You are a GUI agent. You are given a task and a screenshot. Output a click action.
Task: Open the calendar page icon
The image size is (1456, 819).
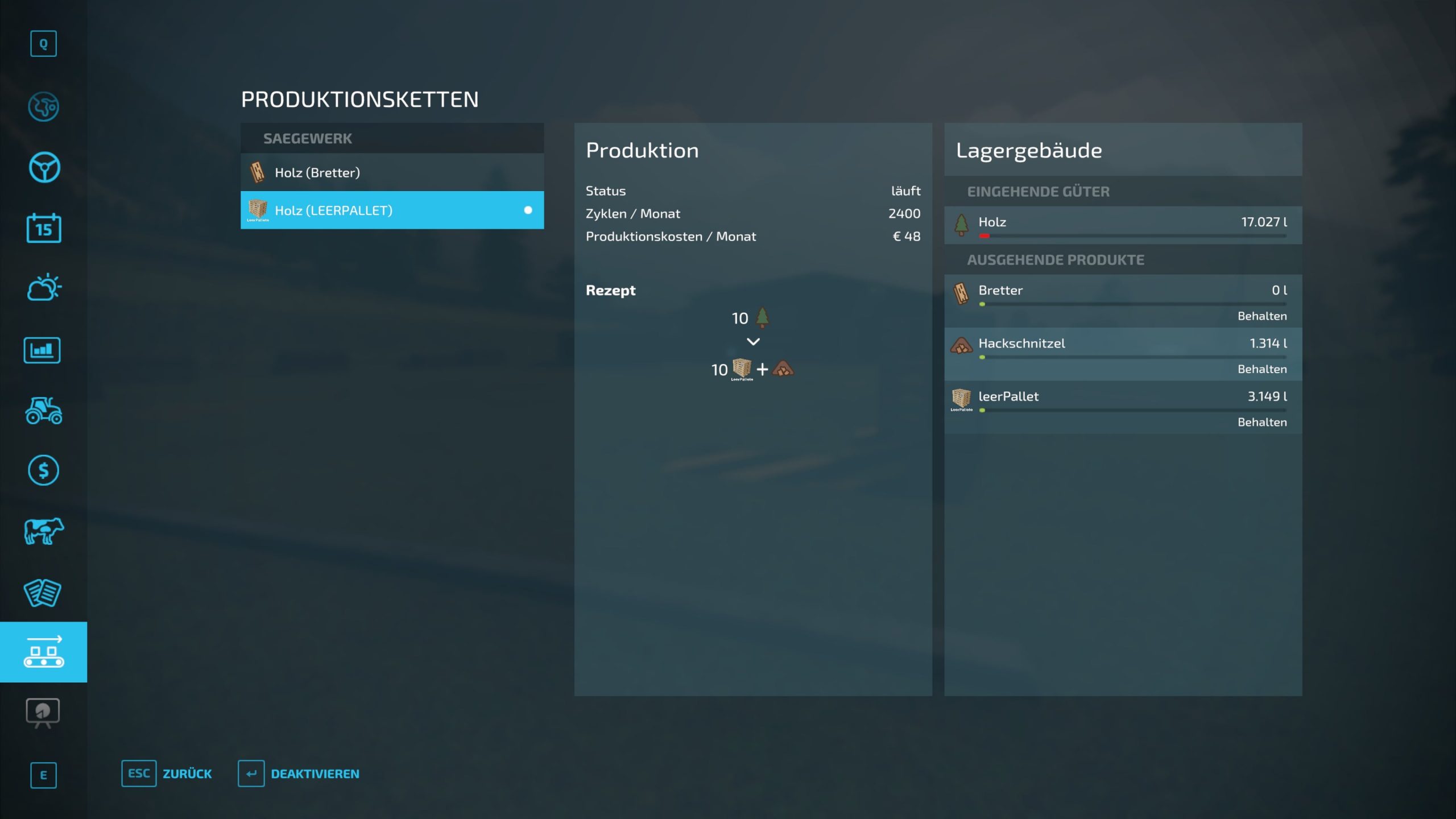point(44,228)
